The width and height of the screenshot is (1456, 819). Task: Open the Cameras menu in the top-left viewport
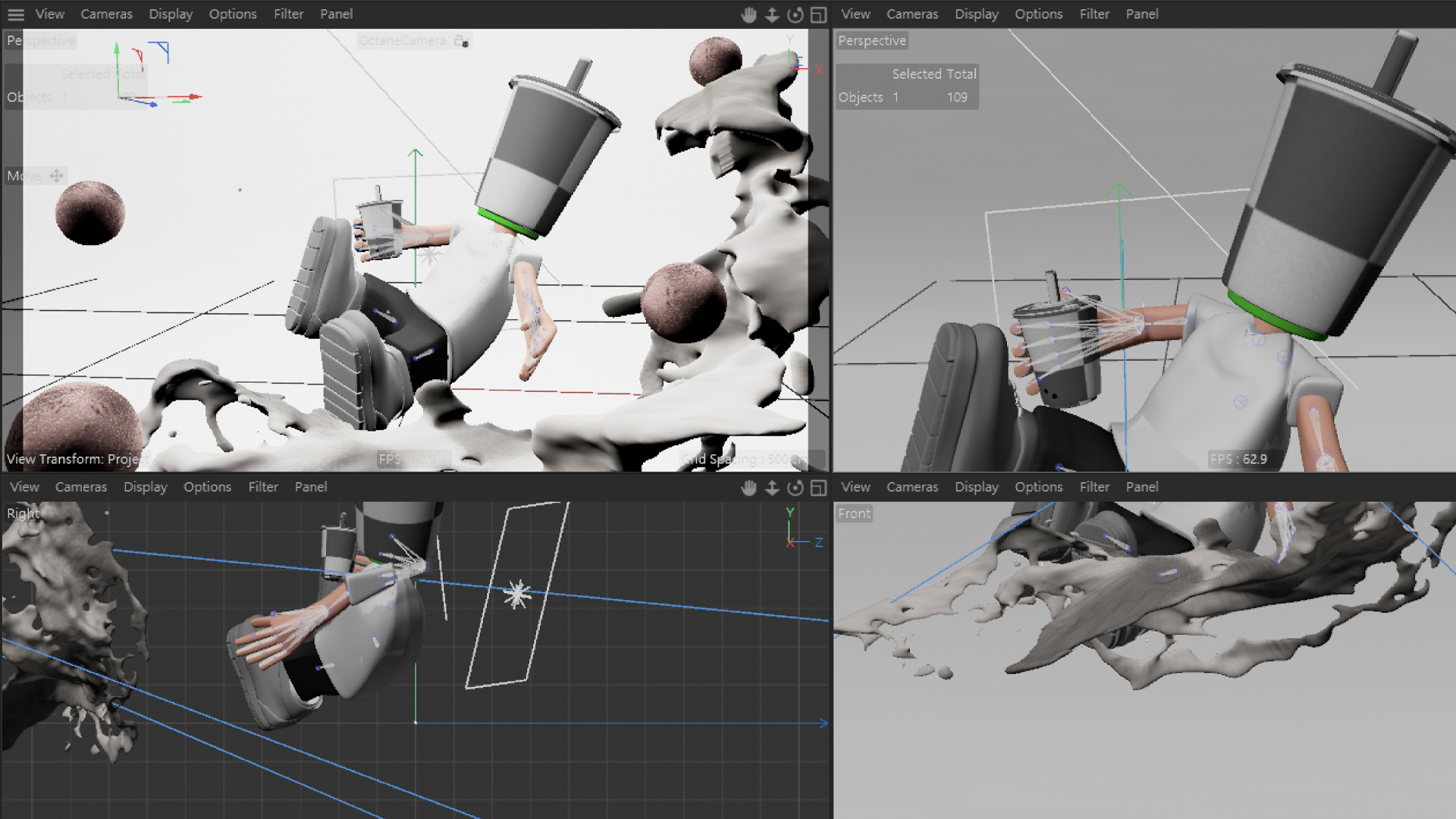(106, 14)
